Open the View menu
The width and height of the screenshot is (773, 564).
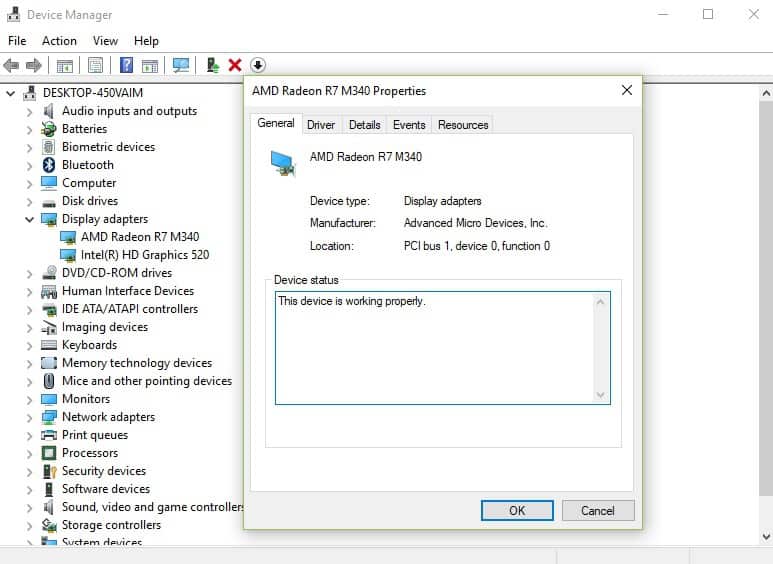coord(105,41)
